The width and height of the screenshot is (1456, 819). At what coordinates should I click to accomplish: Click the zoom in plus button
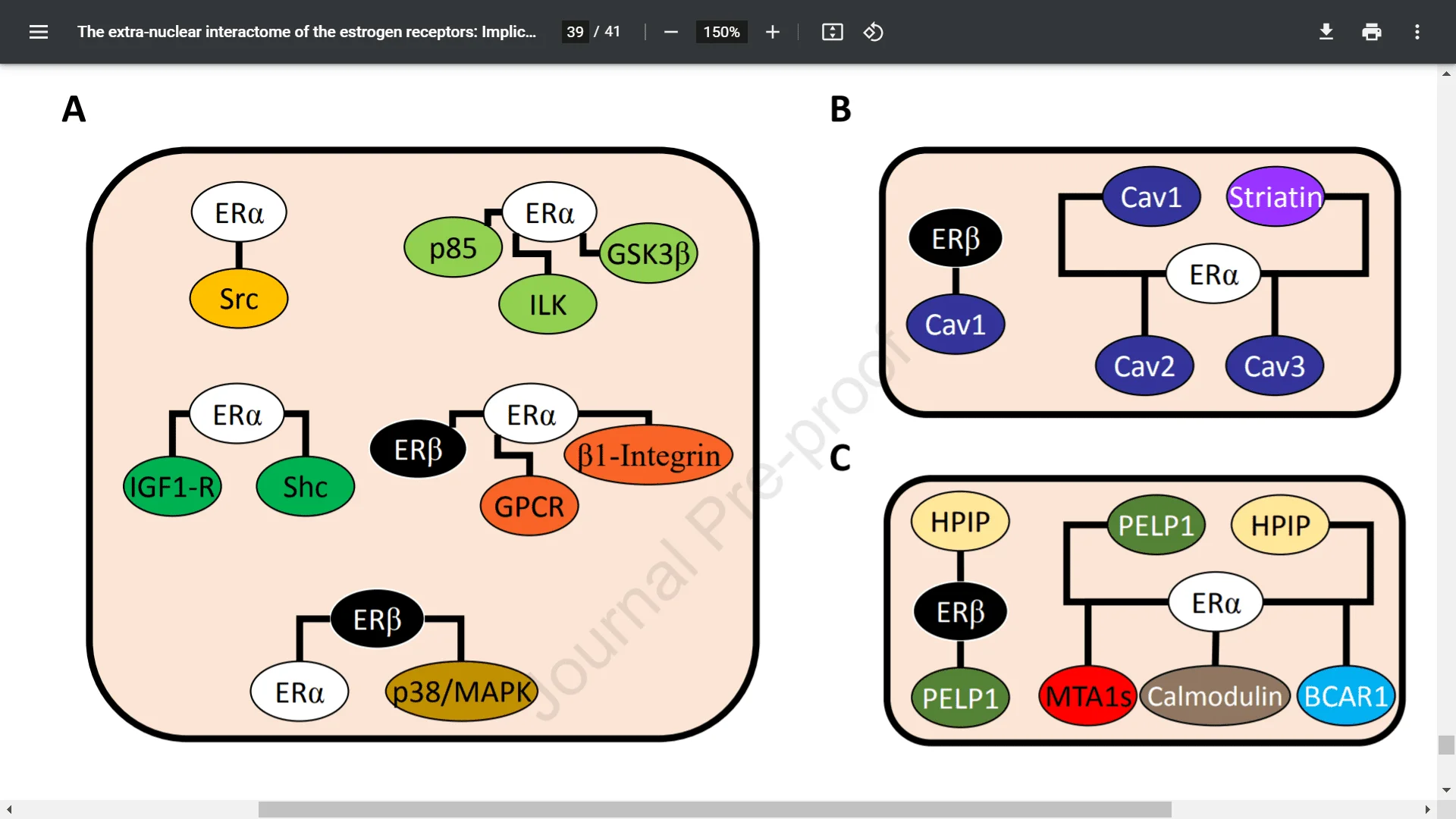pyautogui.click(x=772, y=32)
